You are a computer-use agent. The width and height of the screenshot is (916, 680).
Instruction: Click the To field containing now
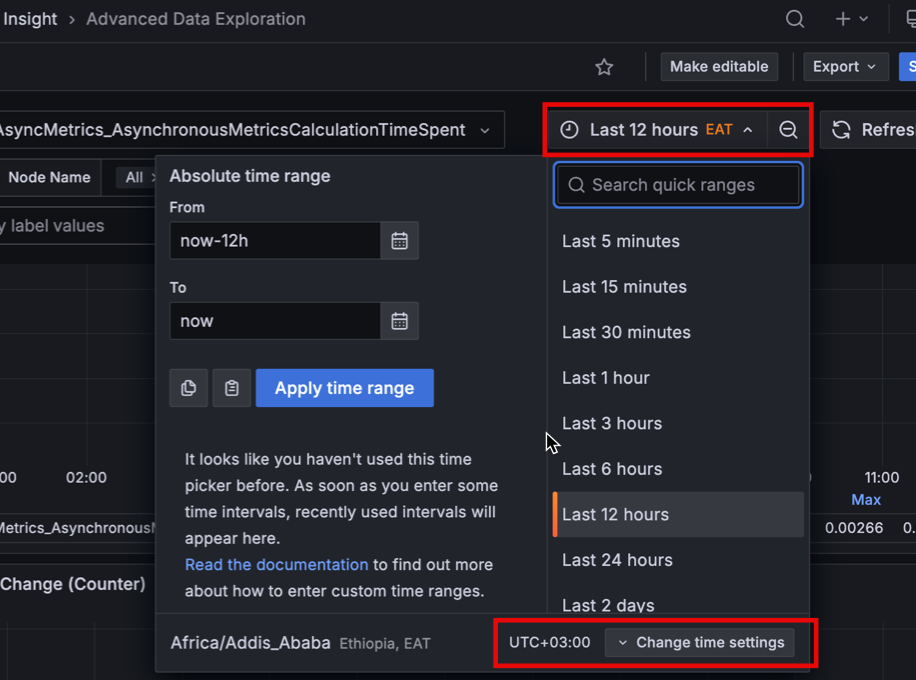(275, 321)
